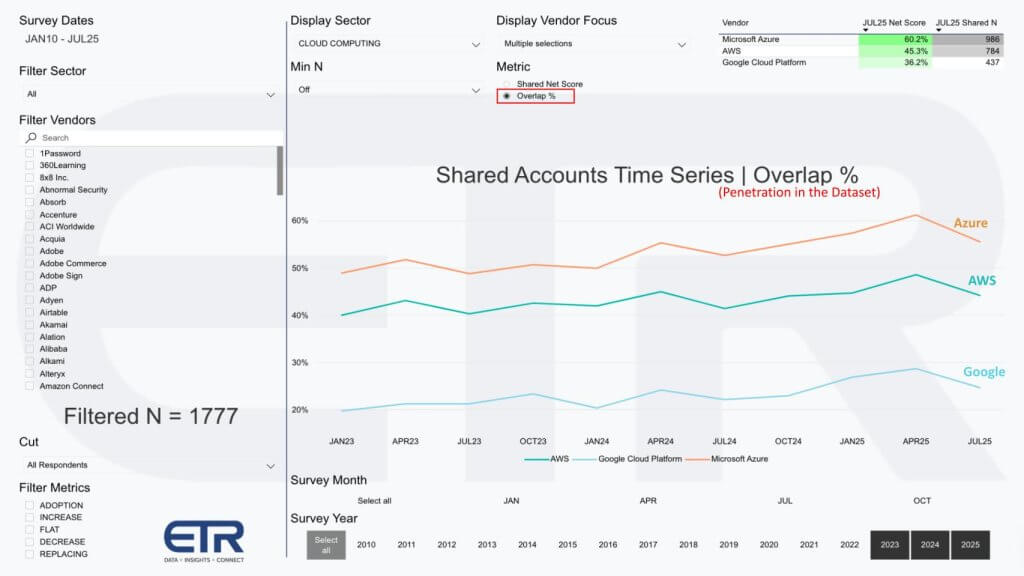Select the Overlap % radio button
1024x576 pixels.
click(x=507, y=96)
